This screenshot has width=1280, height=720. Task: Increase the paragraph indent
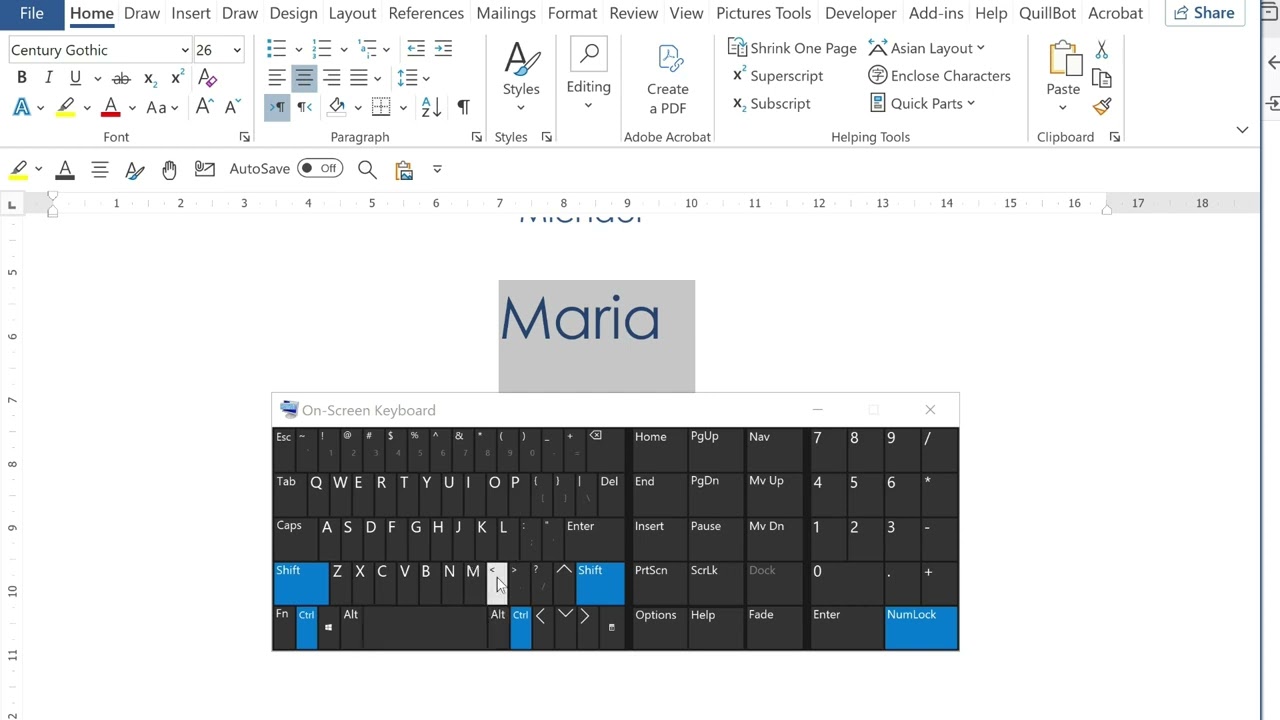(443, 49)
